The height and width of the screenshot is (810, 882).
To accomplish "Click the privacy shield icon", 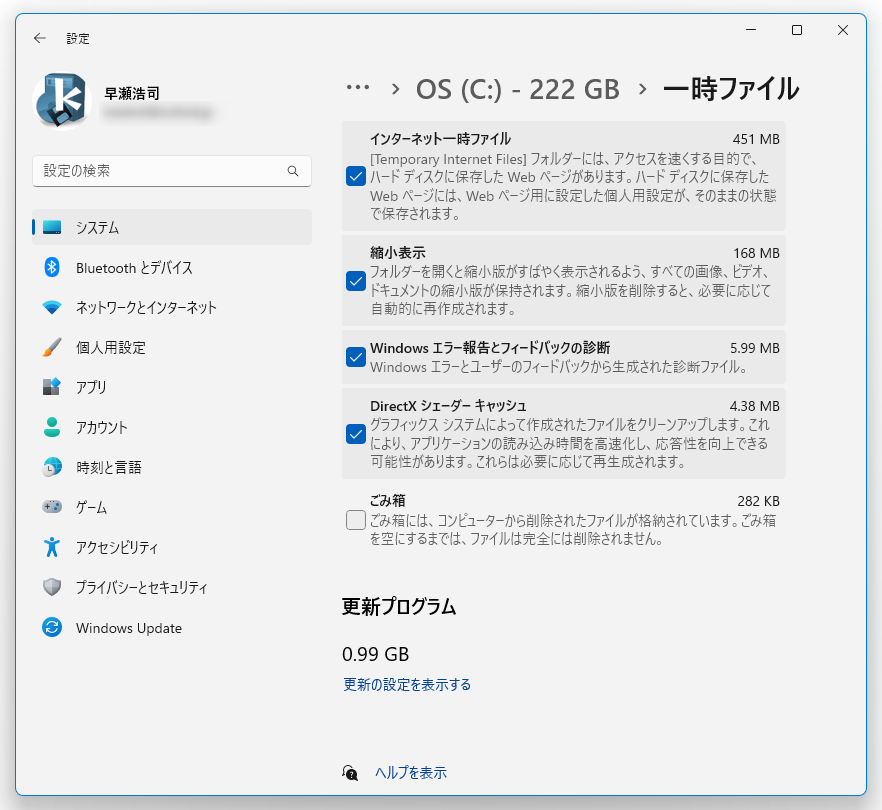I will click(52, 587).
